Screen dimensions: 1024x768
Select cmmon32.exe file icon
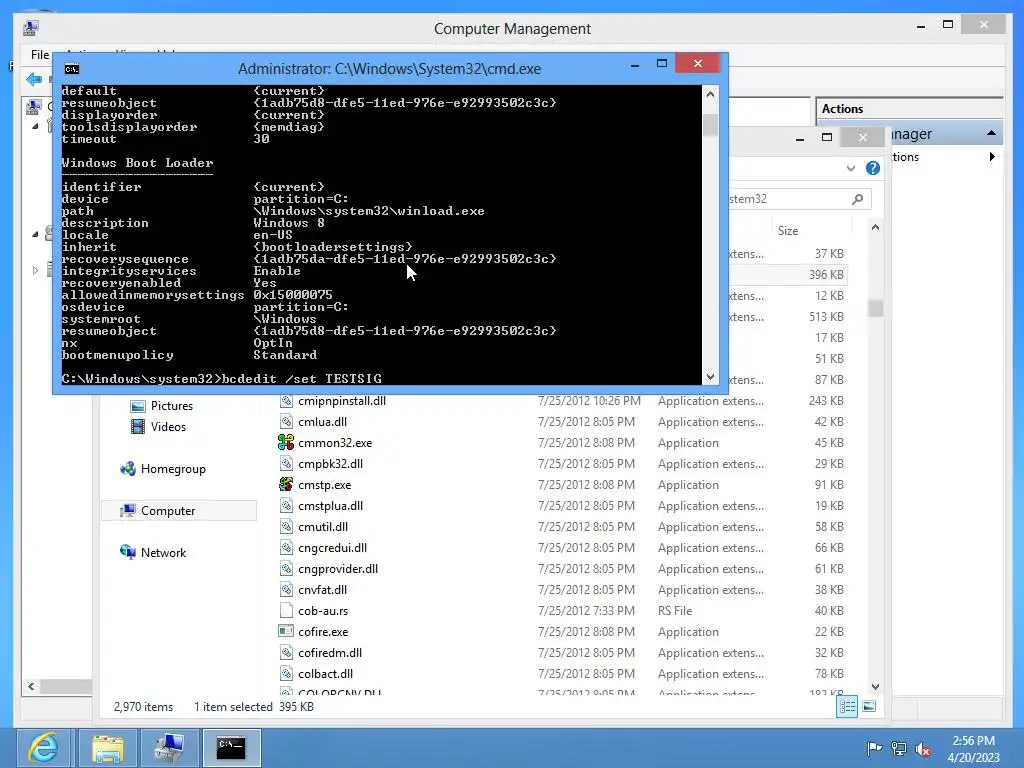[x=285, y=443]
